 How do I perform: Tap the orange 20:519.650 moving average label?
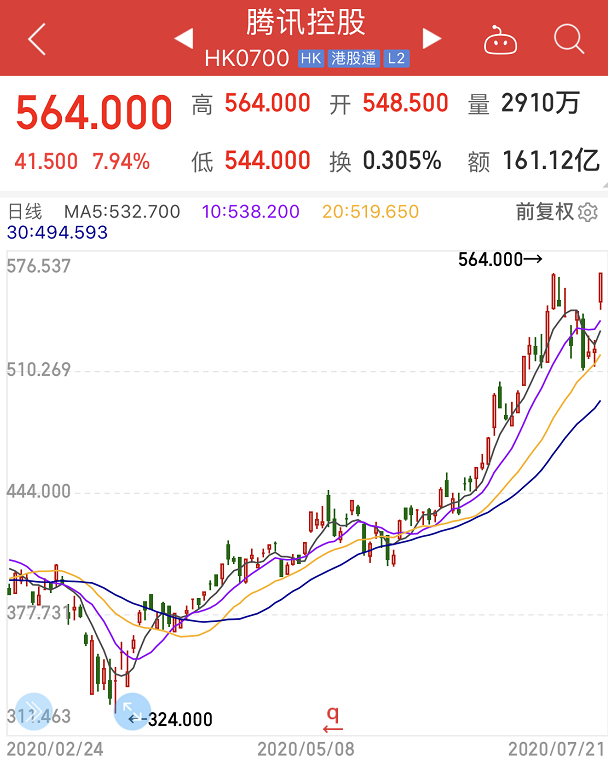pos(370,212)
